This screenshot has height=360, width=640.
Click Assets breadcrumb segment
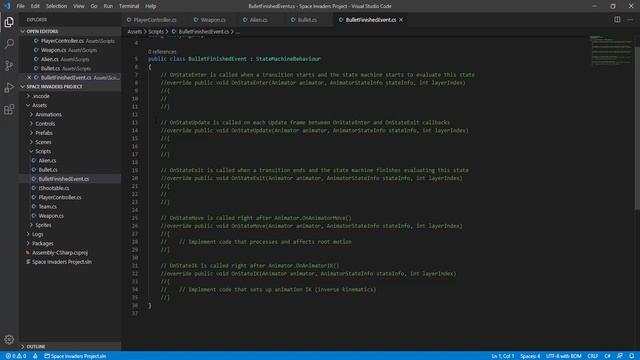(x=134, y=31)
